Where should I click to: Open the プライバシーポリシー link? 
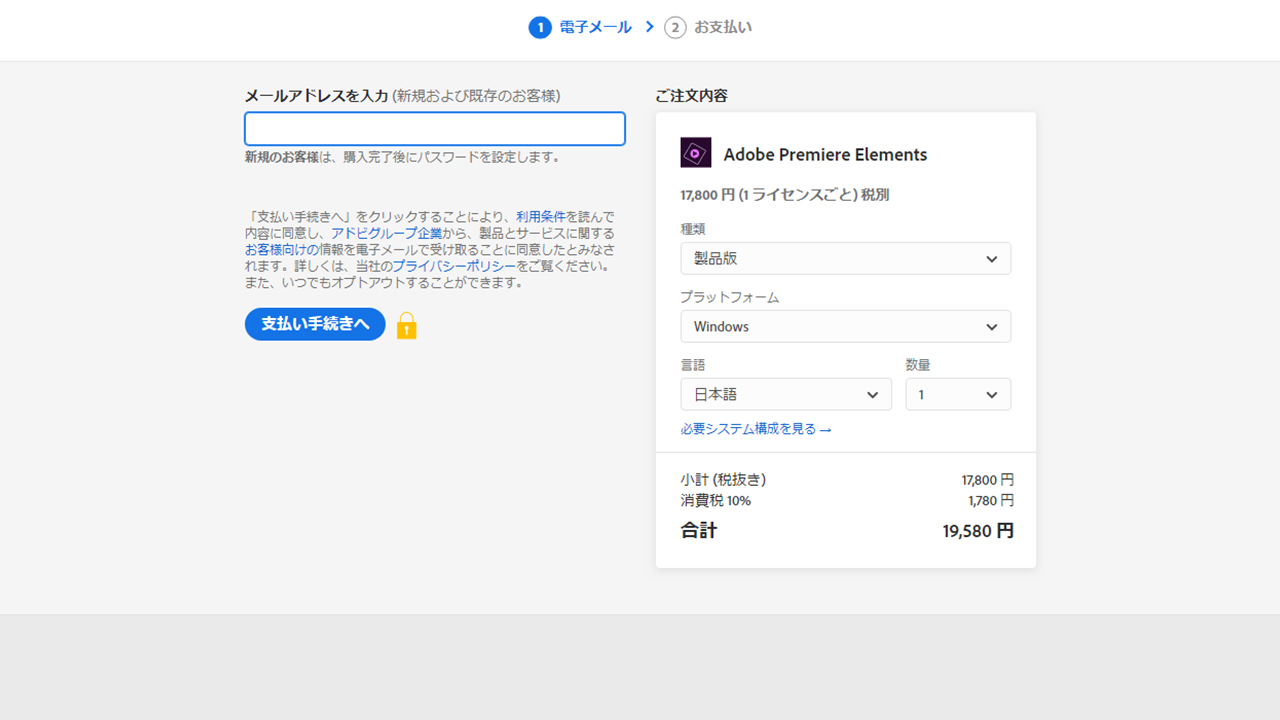[x=454, y=266]
